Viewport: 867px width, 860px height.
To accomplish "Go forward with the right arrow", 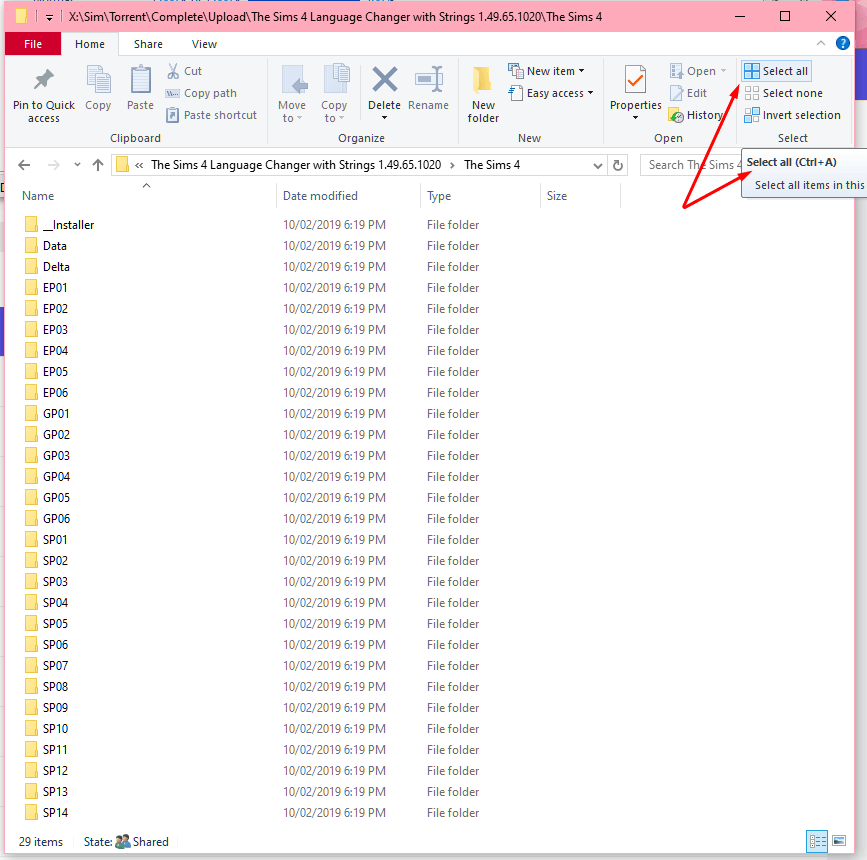I will (53, 165).
